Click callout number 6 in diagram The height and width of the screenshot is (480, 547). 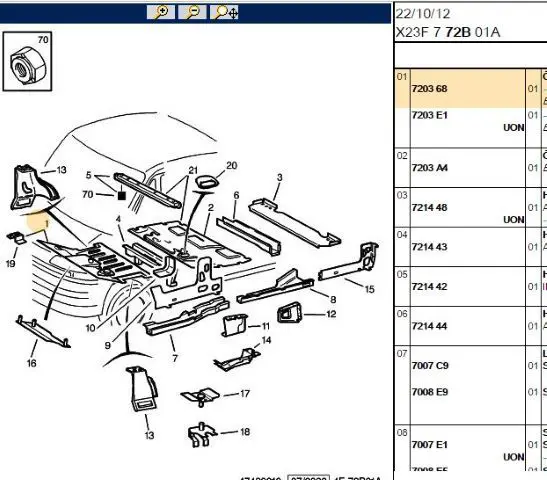tap(236, 195)
